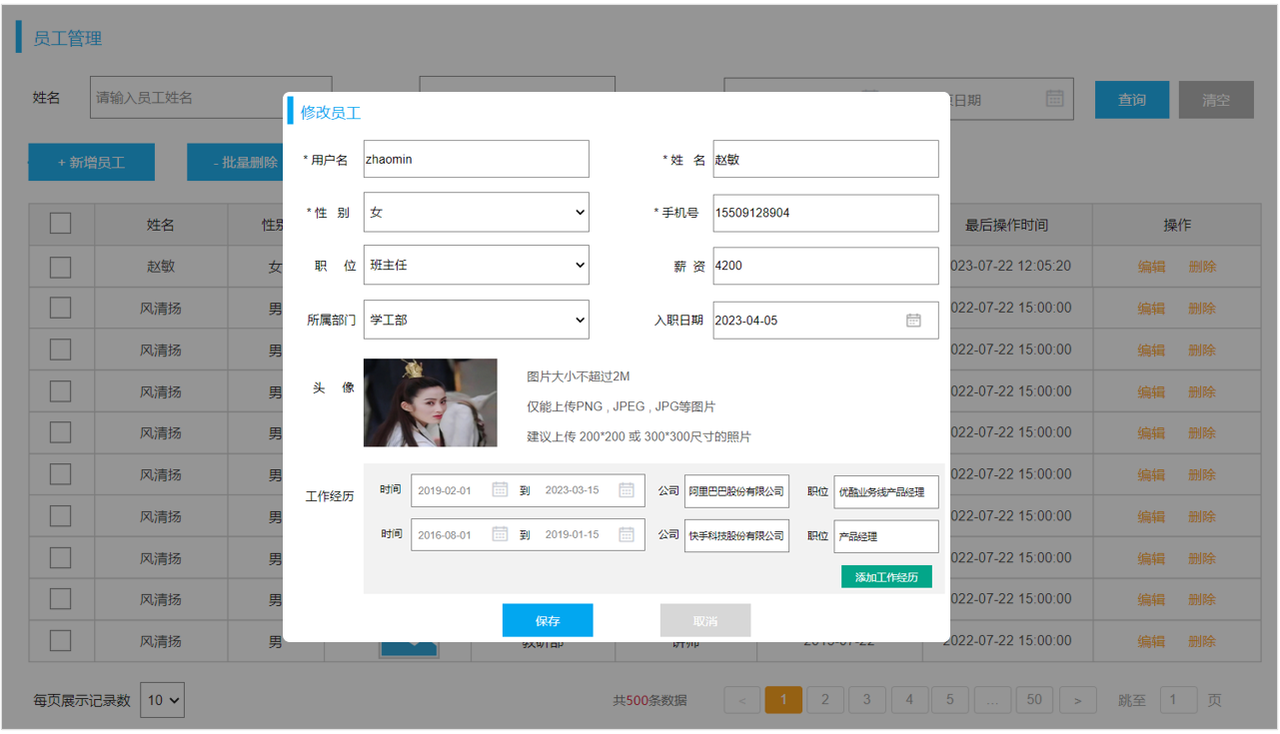Click the previous page < arrow
This screenshot has width=1280, height=734.
tap(742, 700)
